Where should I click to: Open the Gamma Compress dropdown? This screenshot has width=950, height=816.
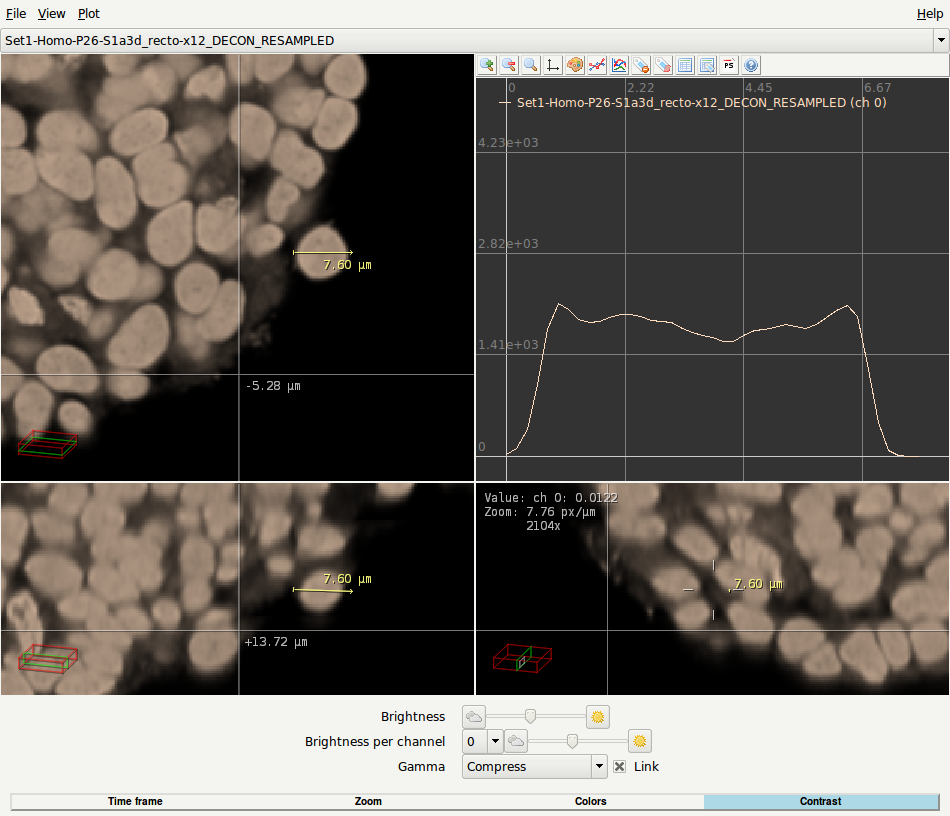(599, 767)
